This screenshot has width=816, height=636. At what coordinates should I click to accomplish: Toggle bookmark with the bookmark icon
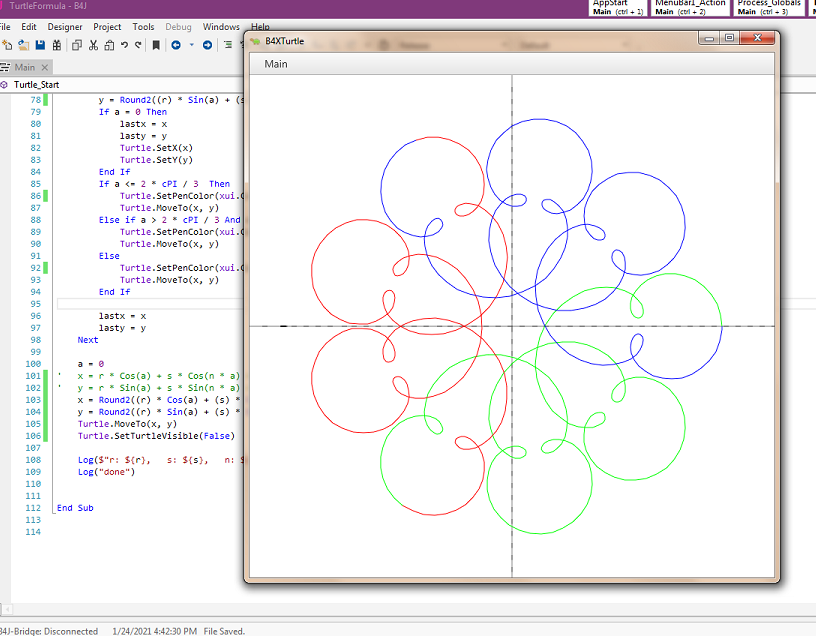click(x=156, y=45)
